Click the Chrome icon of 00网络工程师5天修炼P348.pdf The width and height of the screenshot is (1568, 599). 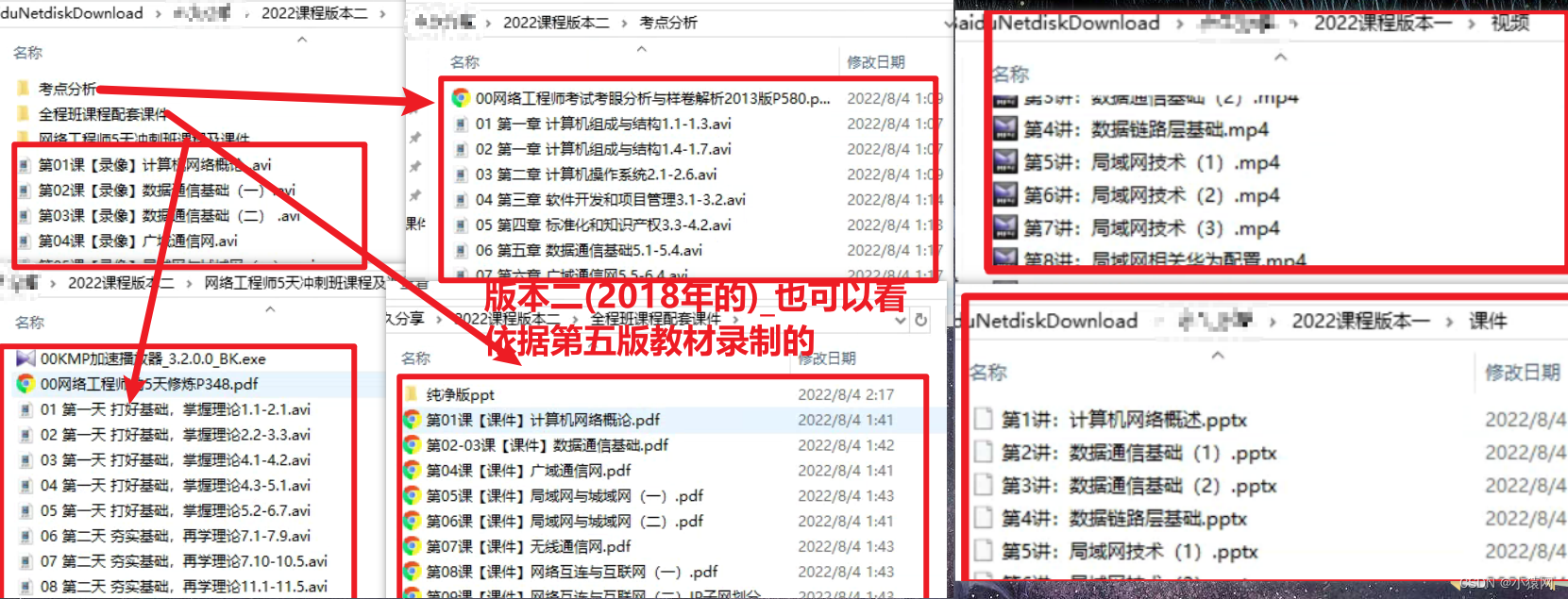[x=25, y=384]
